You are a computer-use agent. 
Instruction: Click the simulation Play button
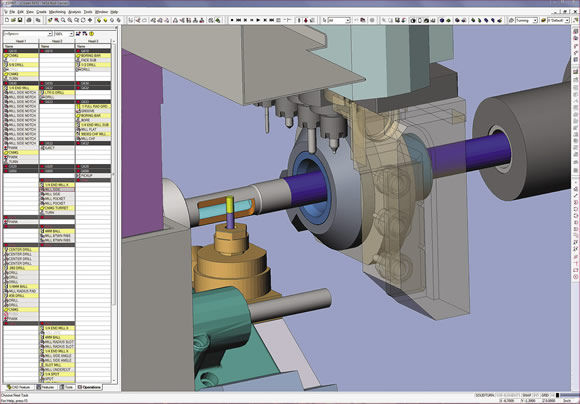(258, 20)
